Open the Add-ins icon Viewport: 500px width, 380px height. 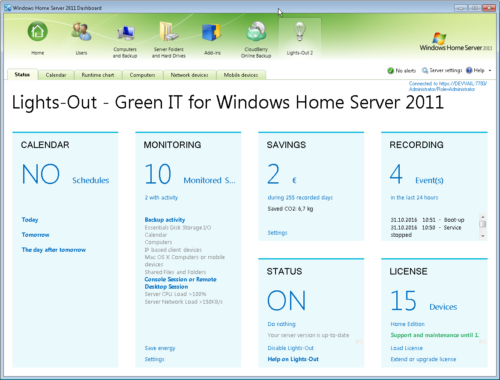coord(212,32)
